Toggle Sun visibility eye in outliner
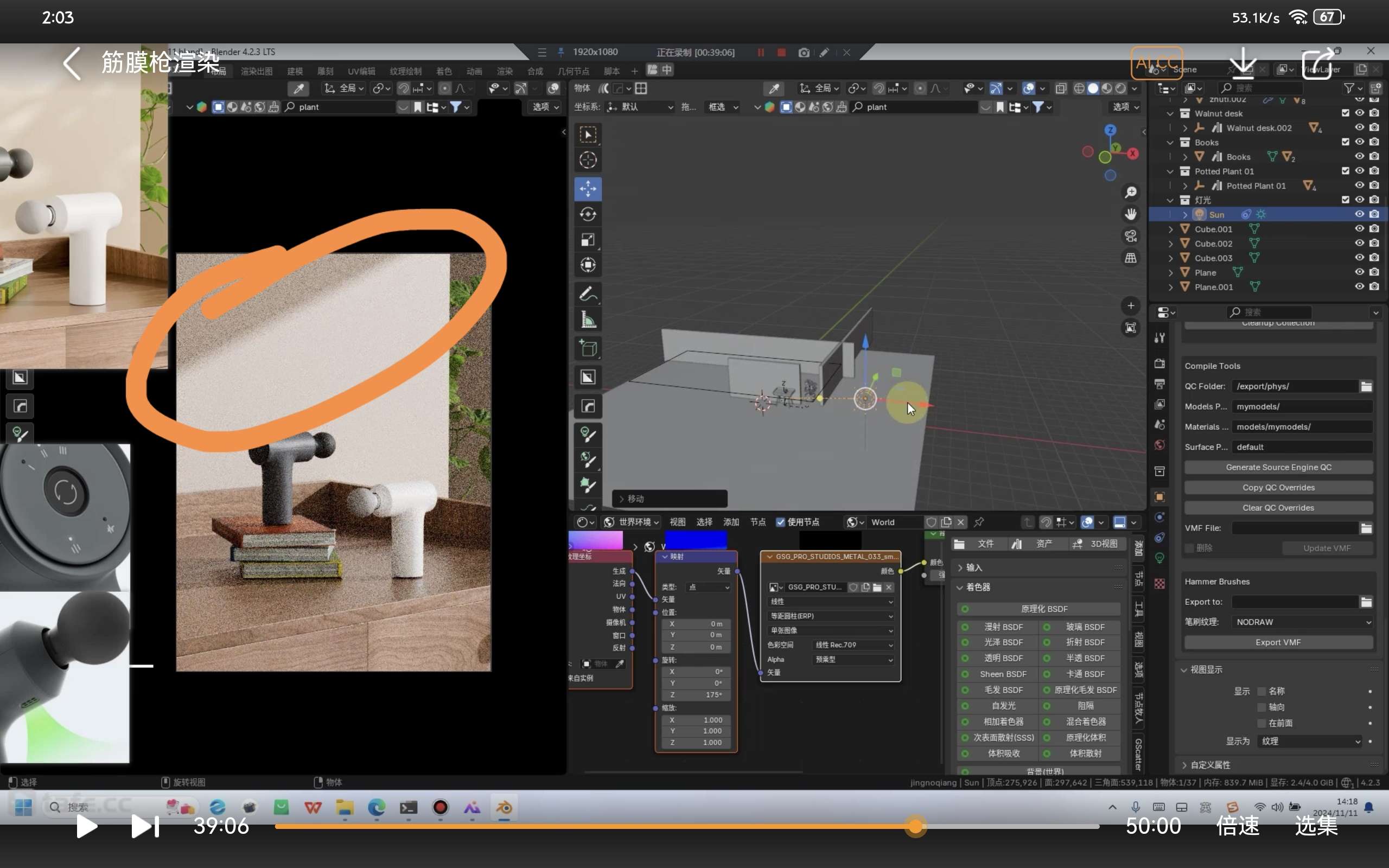This screenshot has width=1389, height=868. pos(1359,214)
